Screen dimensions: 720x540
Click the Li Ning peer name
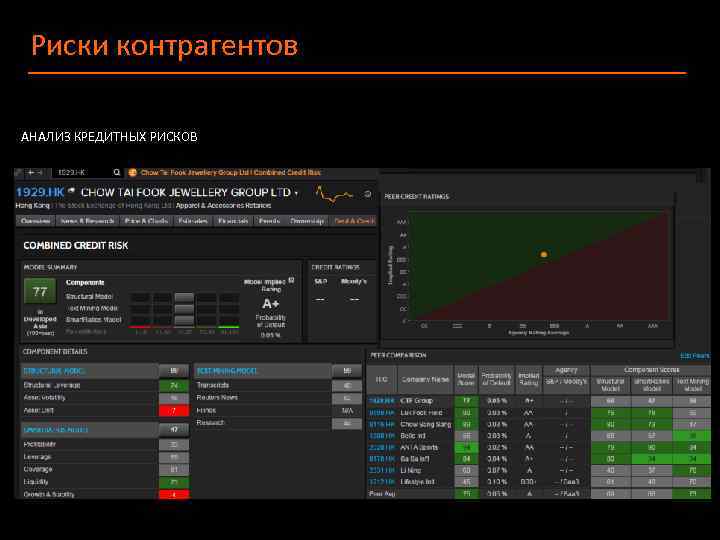click(410, 471)
